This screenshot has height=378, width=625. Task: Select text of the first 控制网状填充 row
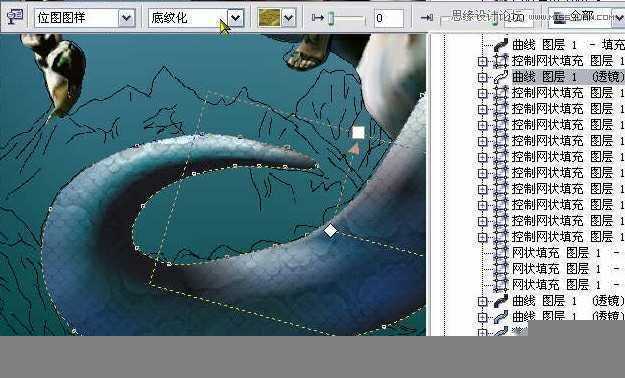[x=568, y=61]
